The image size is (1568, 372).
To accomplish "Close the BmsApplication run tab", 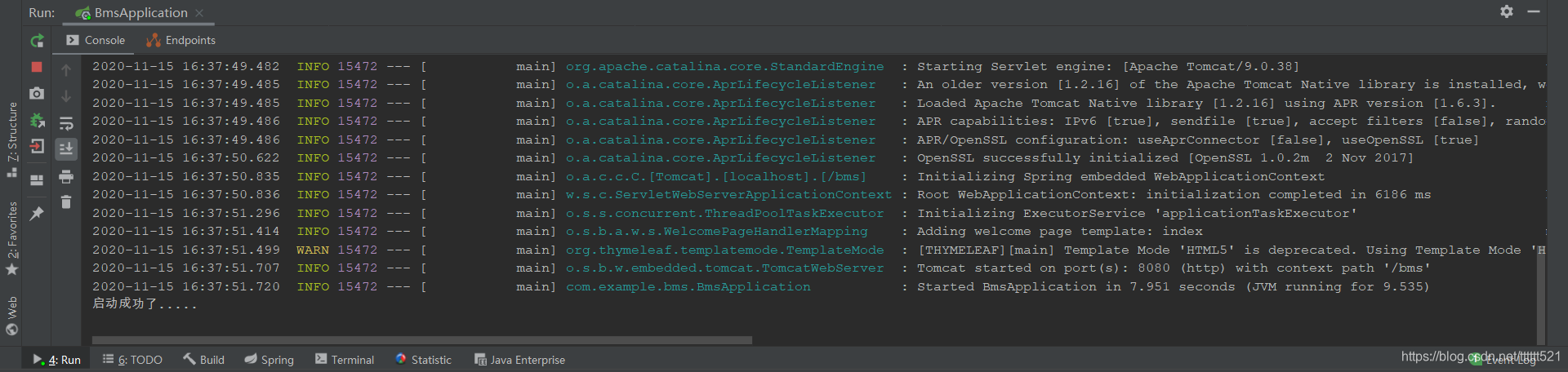I will [199, 13].
